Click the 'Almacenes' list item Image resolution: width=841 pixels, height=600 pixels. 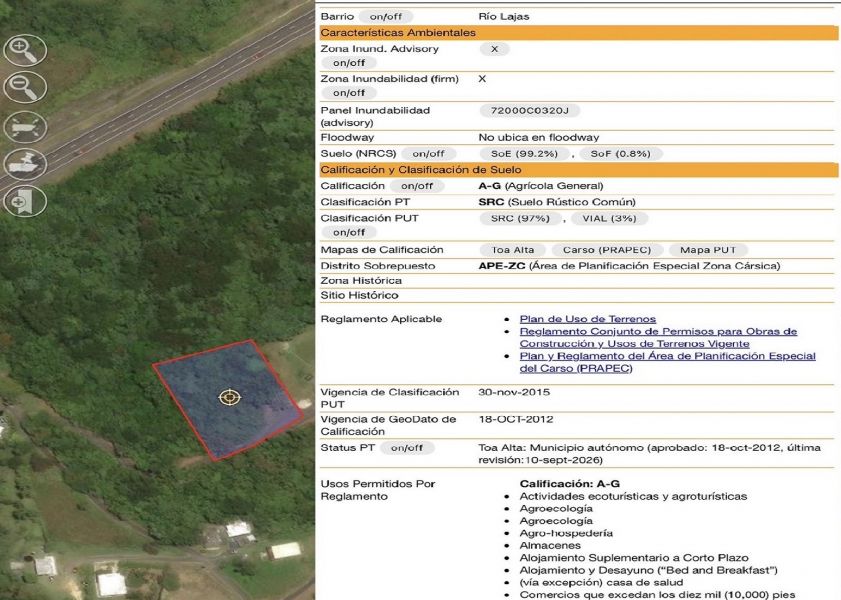550,546
